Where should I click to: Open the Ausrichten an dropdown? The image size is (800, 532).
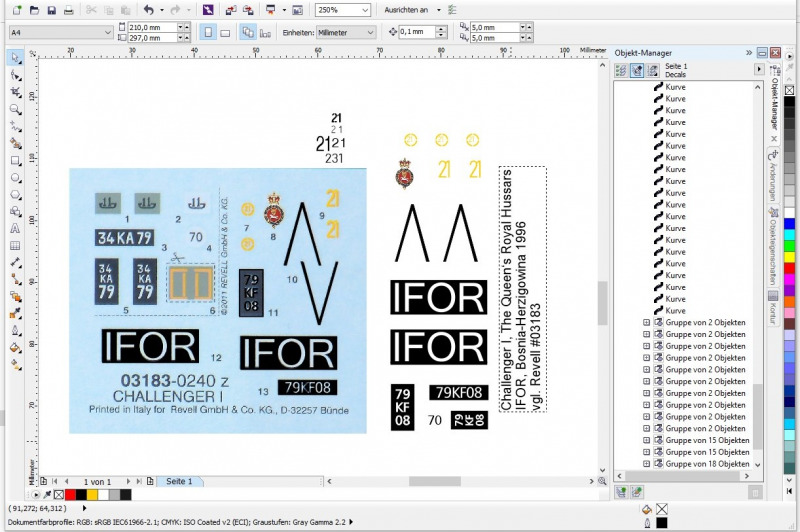tap(438, 10)
